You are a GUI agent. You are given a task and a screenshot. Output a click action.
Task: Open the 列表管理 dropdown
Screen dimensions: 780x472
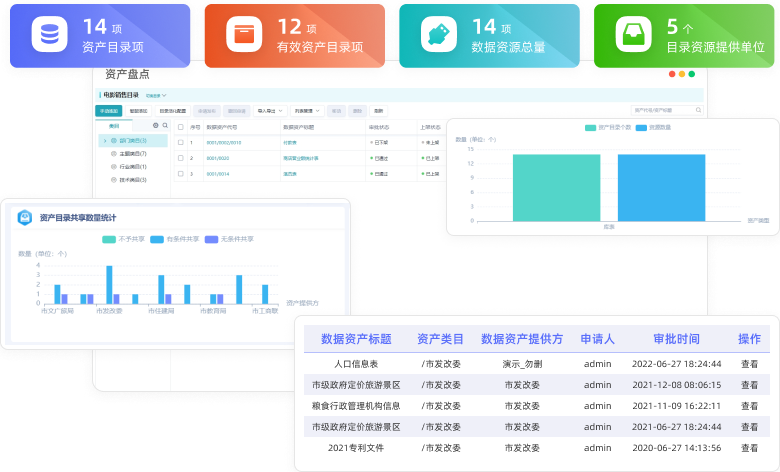[x=306, y=110]
